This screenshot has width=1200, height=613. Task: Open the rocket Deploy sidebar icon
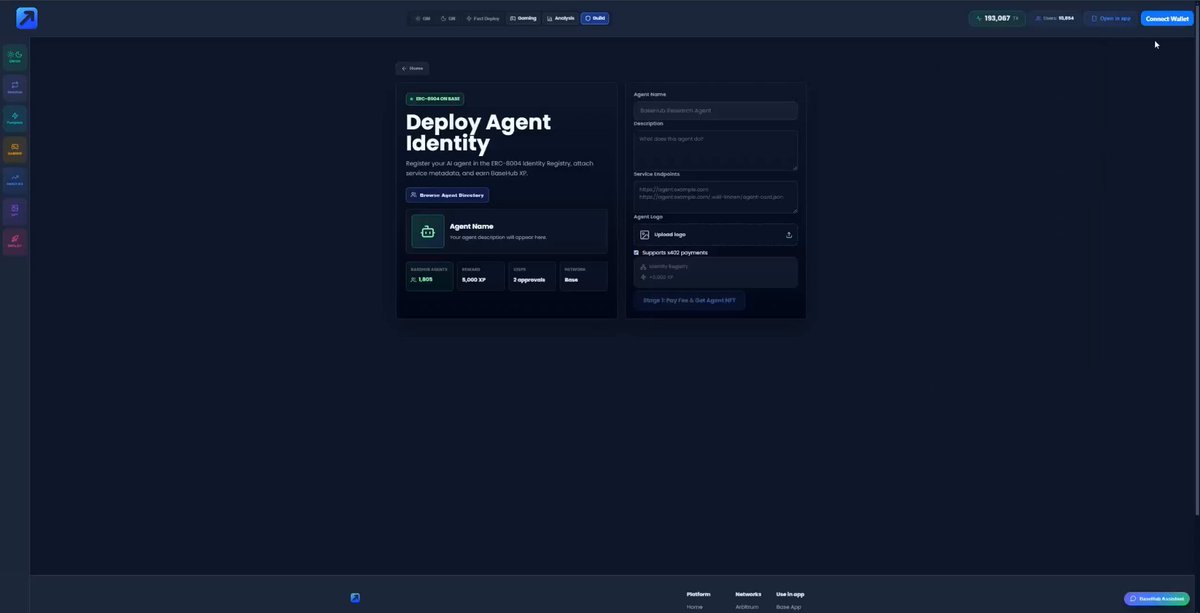tap(15, 241)
